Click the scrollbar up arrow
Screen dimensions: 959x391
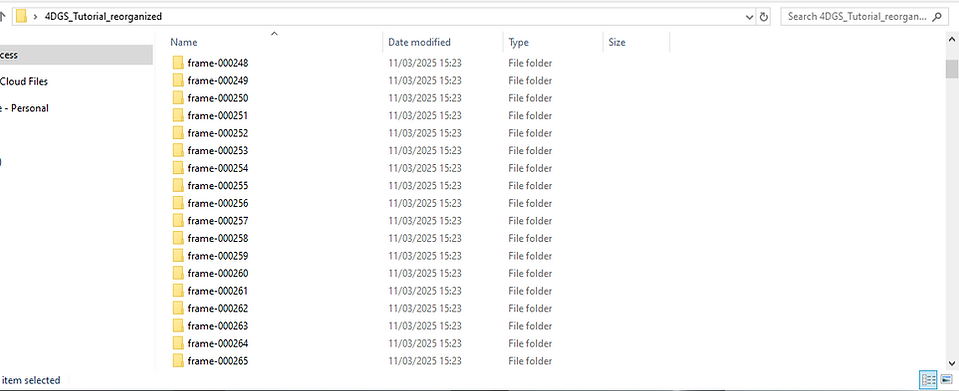point(951,39)
